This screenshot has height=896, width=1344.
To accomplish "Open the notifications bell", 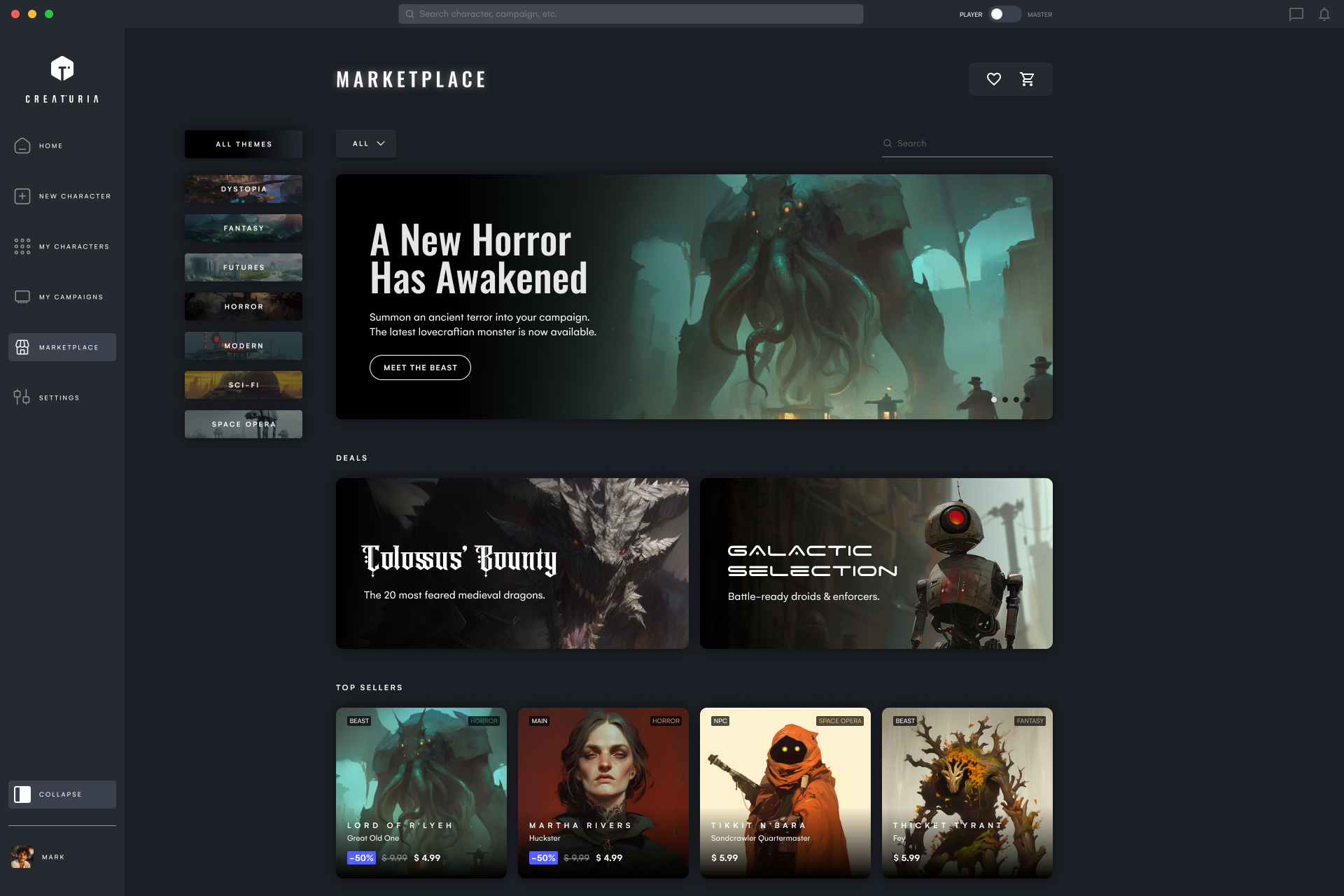I will [x=1324, y=13].
